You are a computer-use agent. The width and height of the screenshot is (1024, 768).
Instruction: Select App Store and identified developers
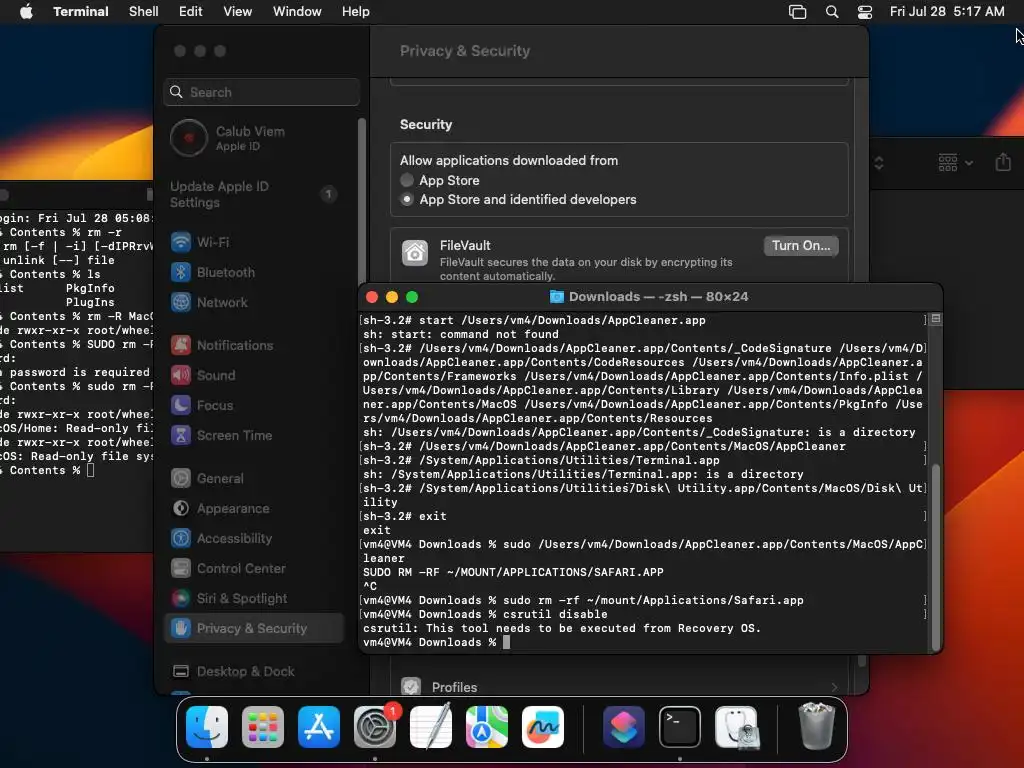[407, 200]
